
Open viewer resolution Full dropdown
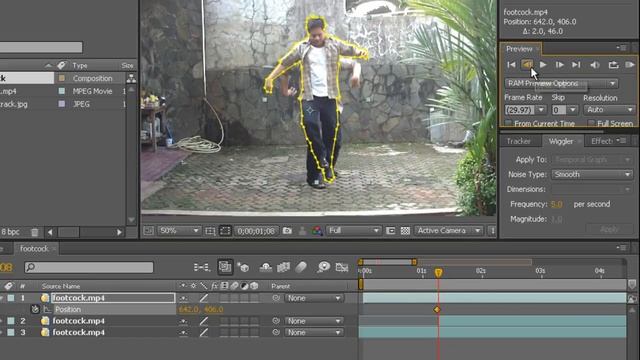[353, 231]
